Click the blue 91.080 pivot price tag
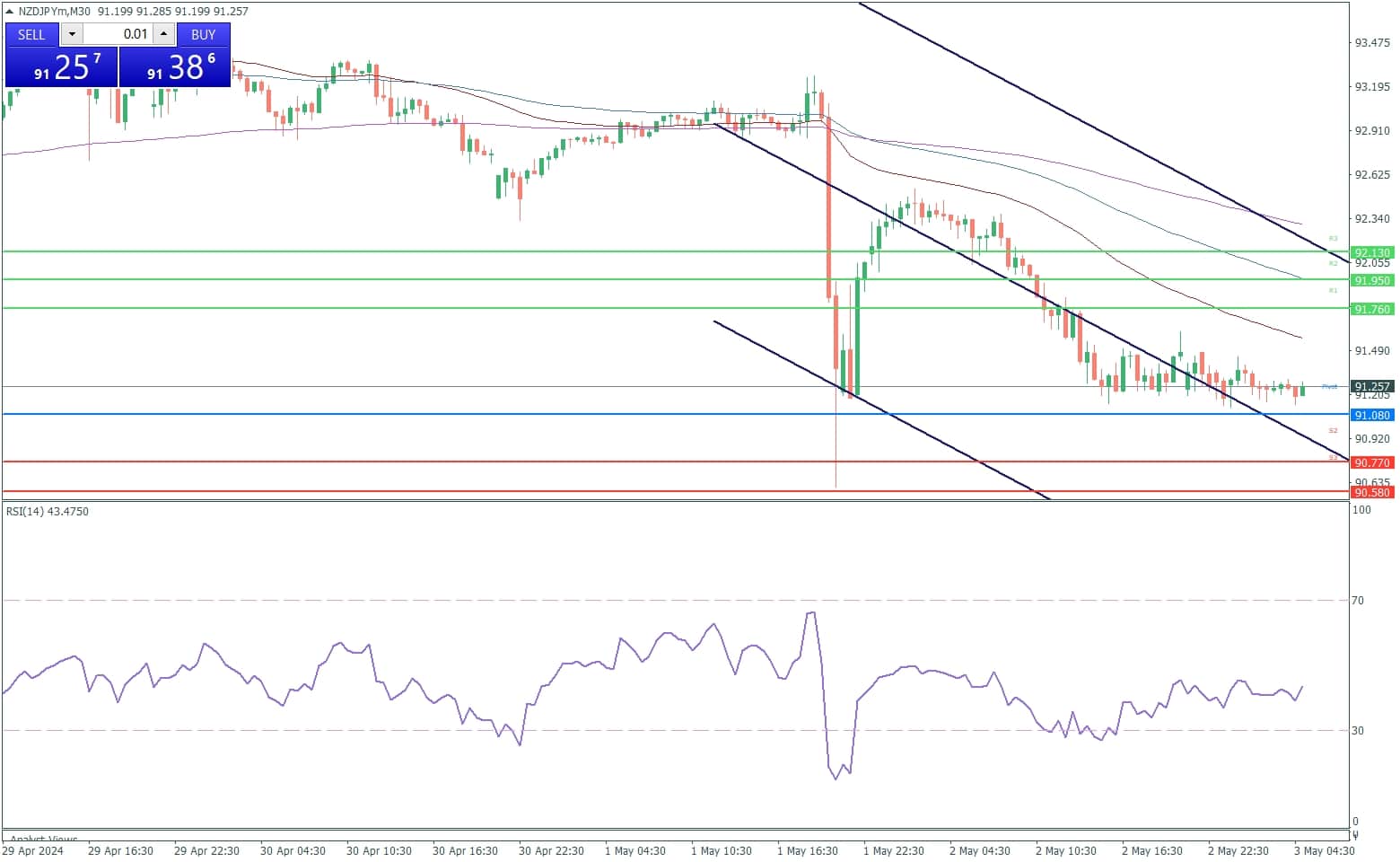 [1371, 415]
